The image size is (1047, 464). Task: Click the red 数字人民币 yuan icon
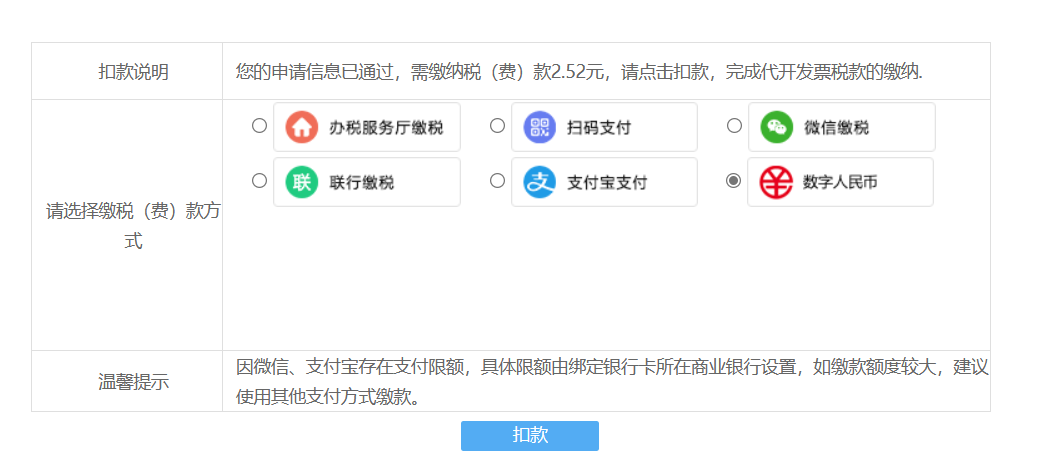pos(776,182)
